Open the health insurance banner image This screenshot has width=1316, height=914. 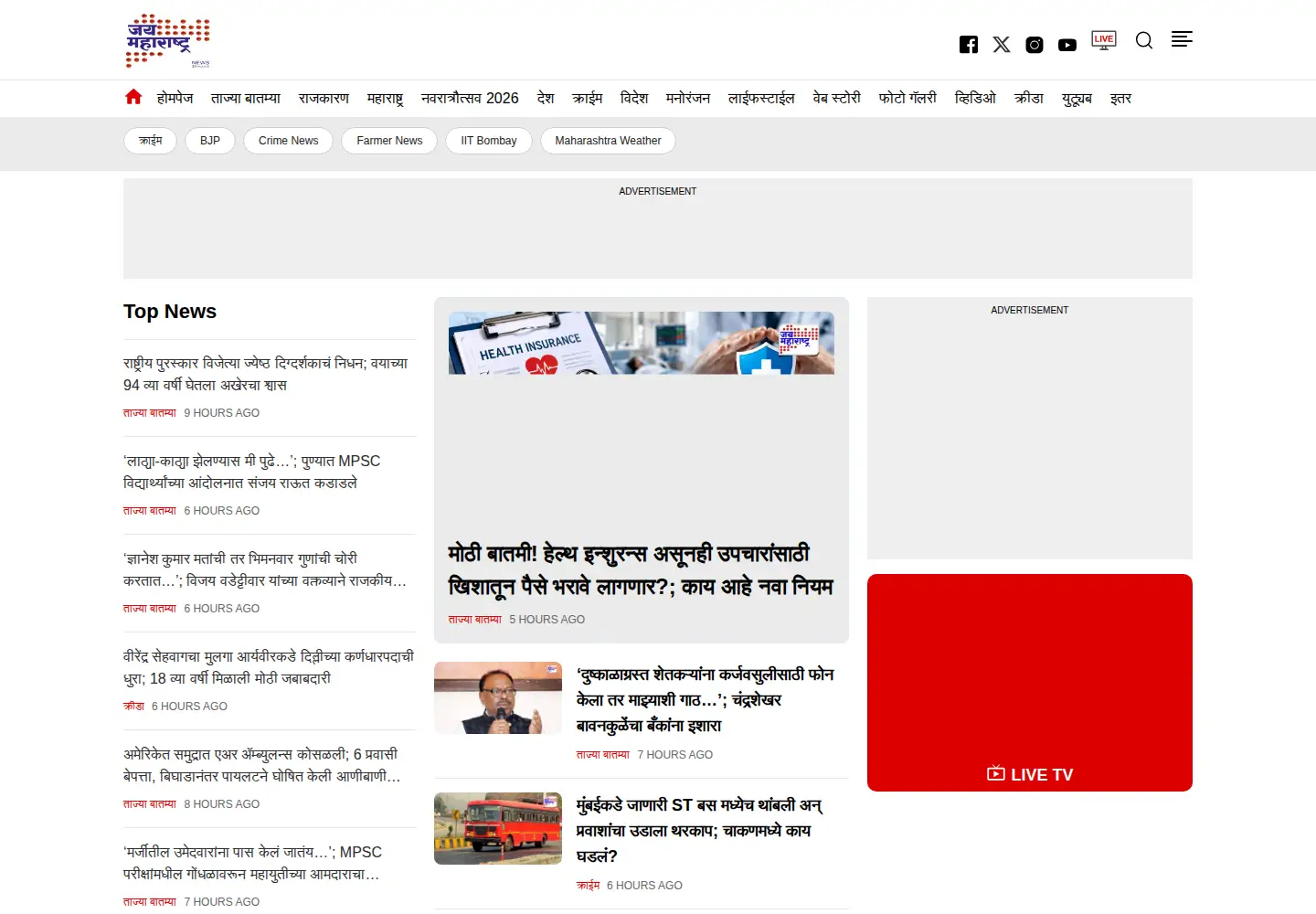coord(642,343)
